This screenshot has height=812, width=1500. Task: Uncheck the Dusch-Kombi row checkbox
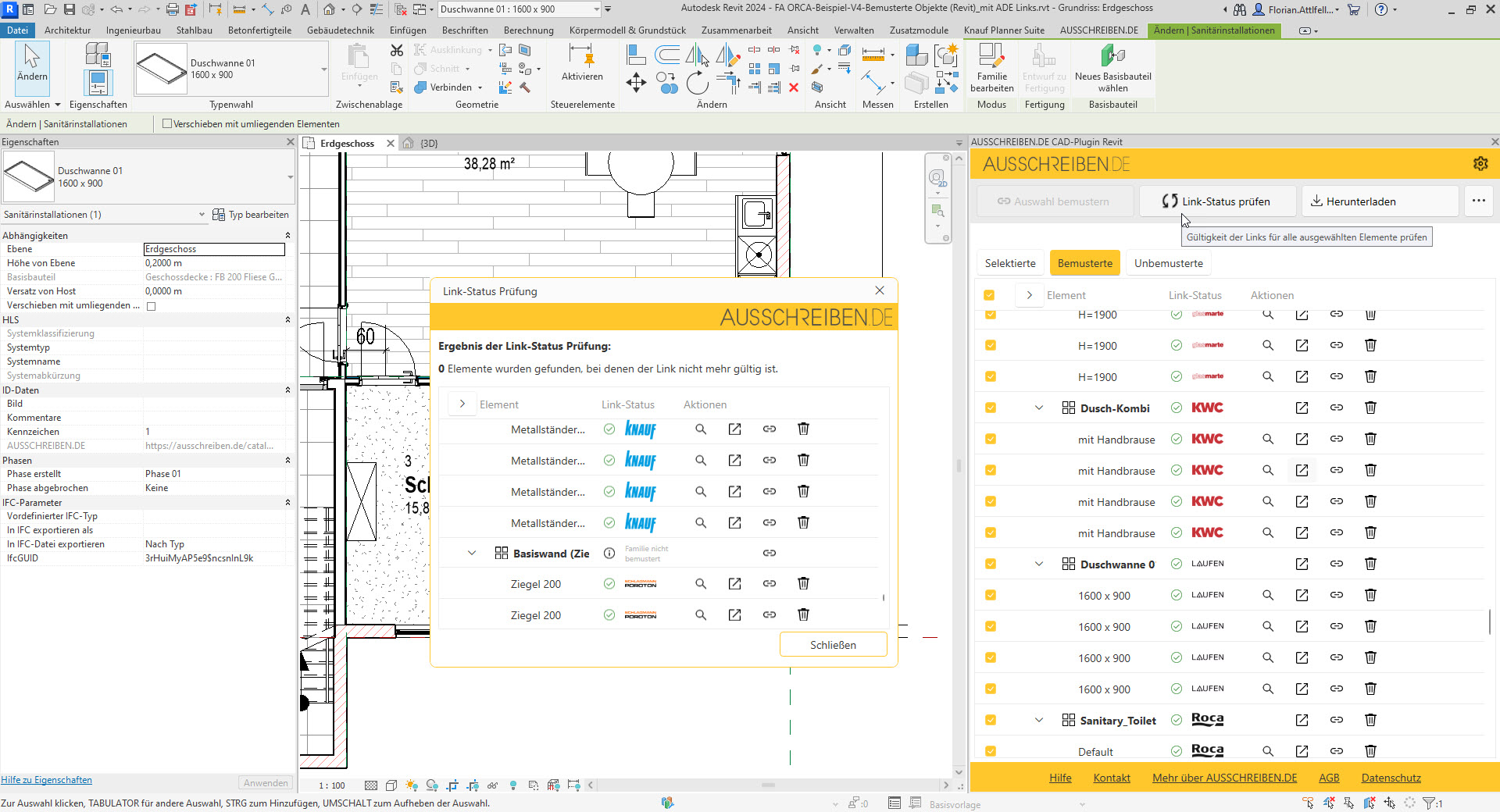(991, 408)
